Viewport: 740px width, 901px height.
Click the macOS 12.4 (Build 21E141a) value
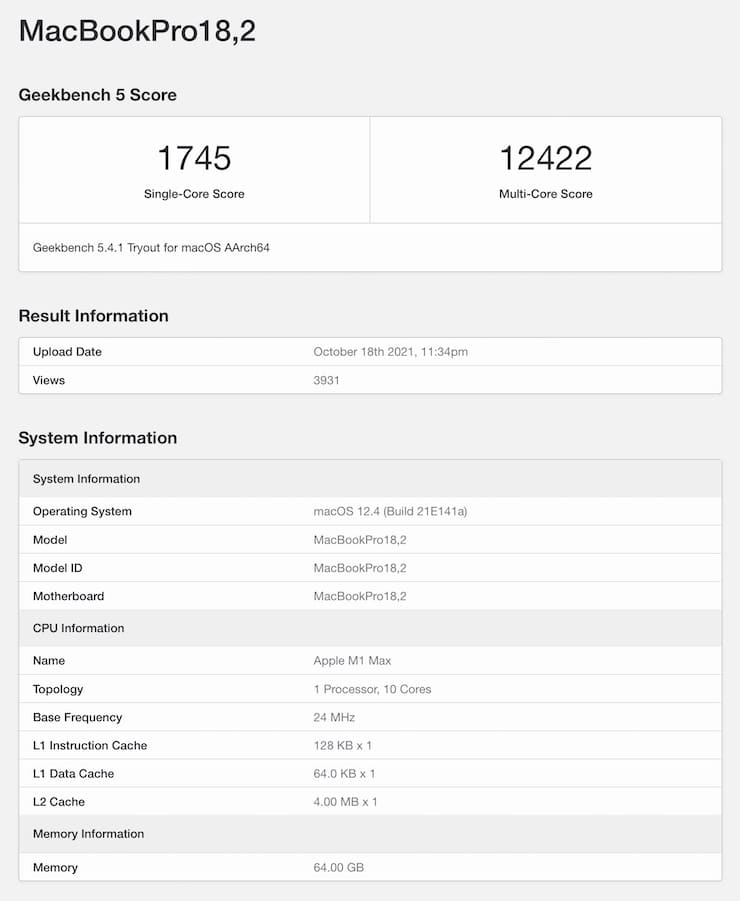click(390, 511)
